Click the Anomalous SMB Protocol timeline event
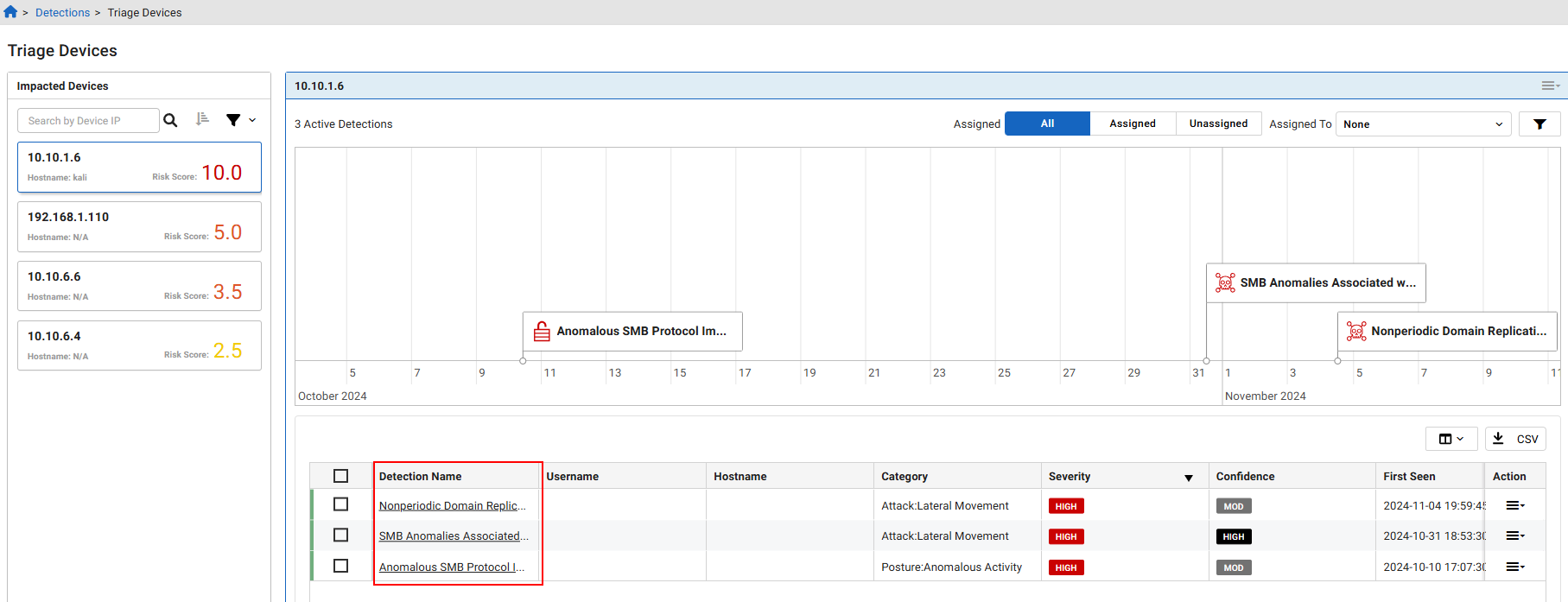The height and width of the screenshot is (602, 1568). coord(632,332)
